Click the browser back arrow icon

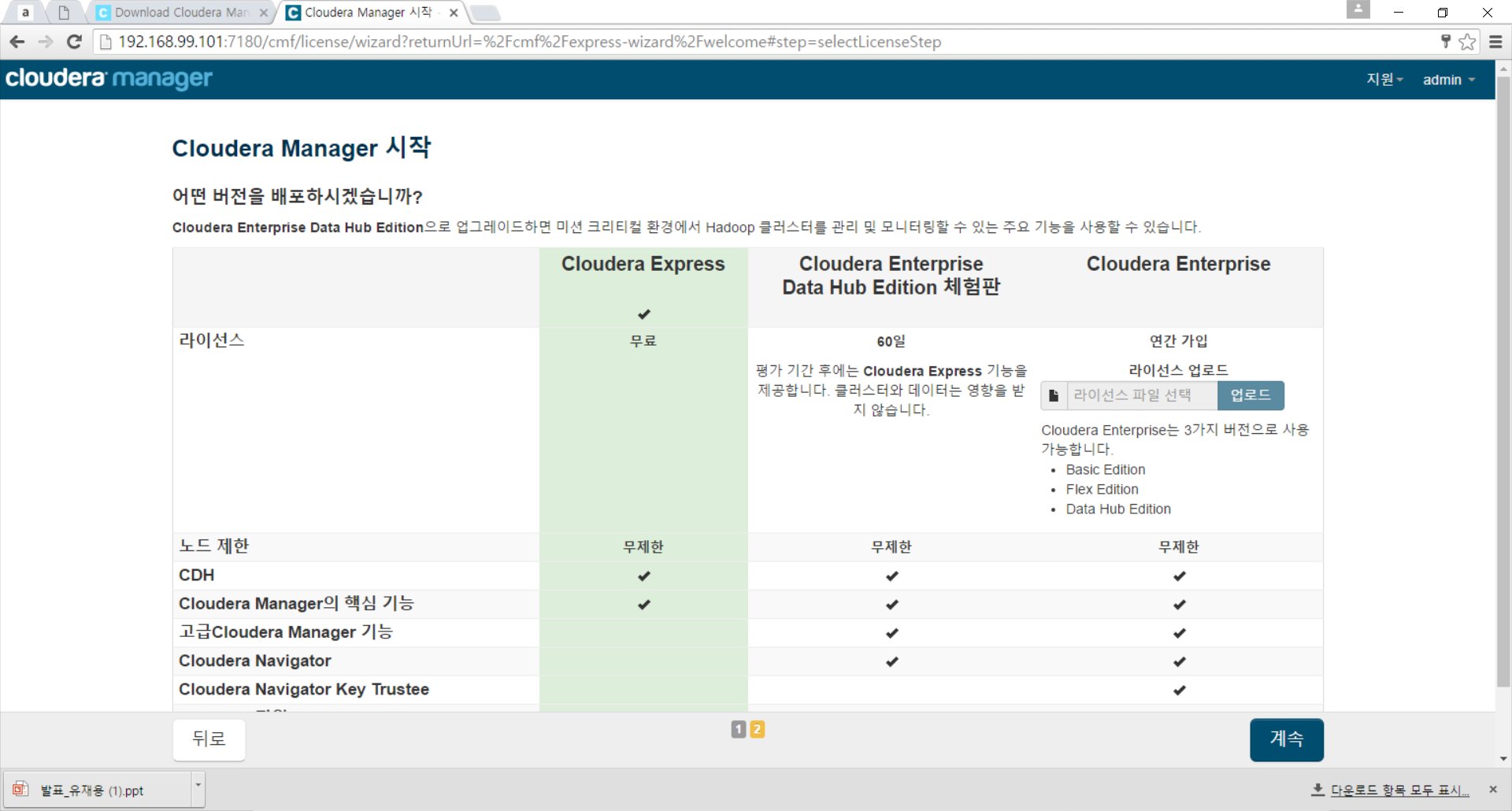(17, 42)
